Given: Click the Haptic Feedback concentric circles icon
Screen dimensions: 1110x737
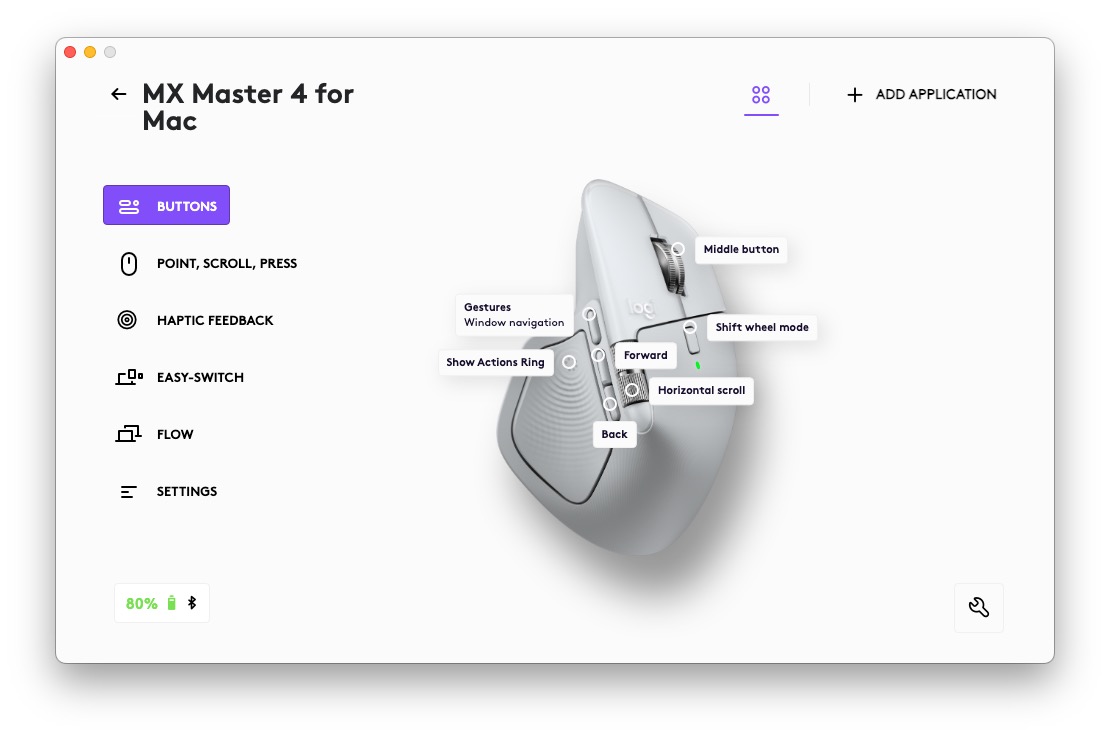Looking at the screenshot, I should [x=127, y=320].
